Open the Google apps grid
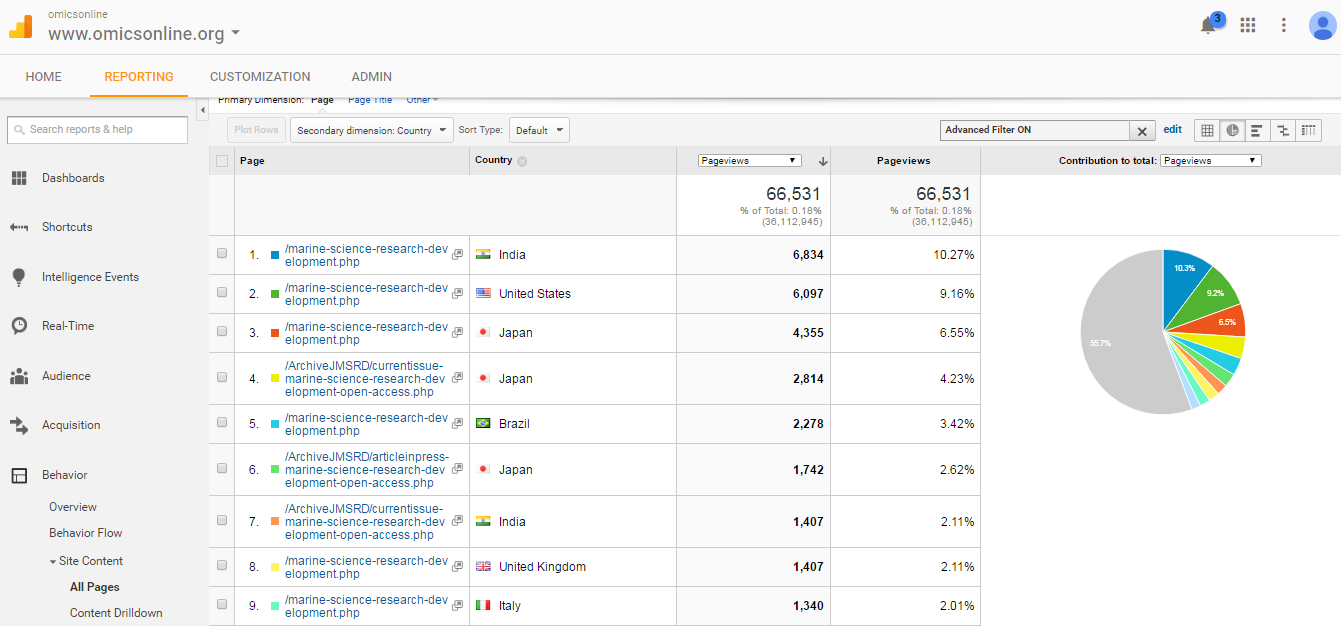 [1247, 25]
